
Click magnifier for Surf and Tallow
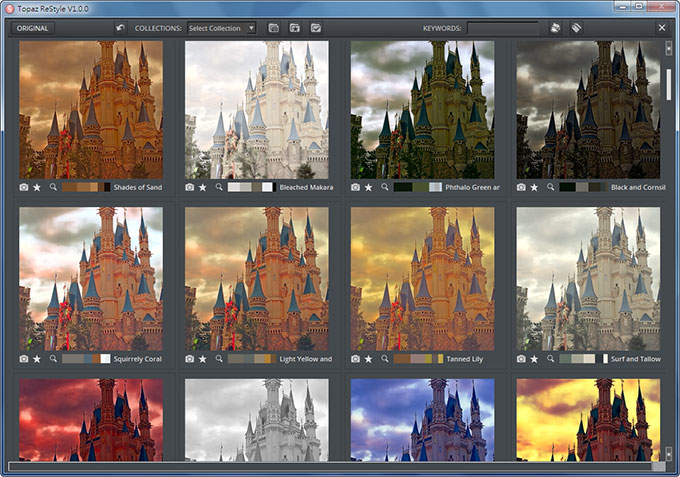point(550,359)
